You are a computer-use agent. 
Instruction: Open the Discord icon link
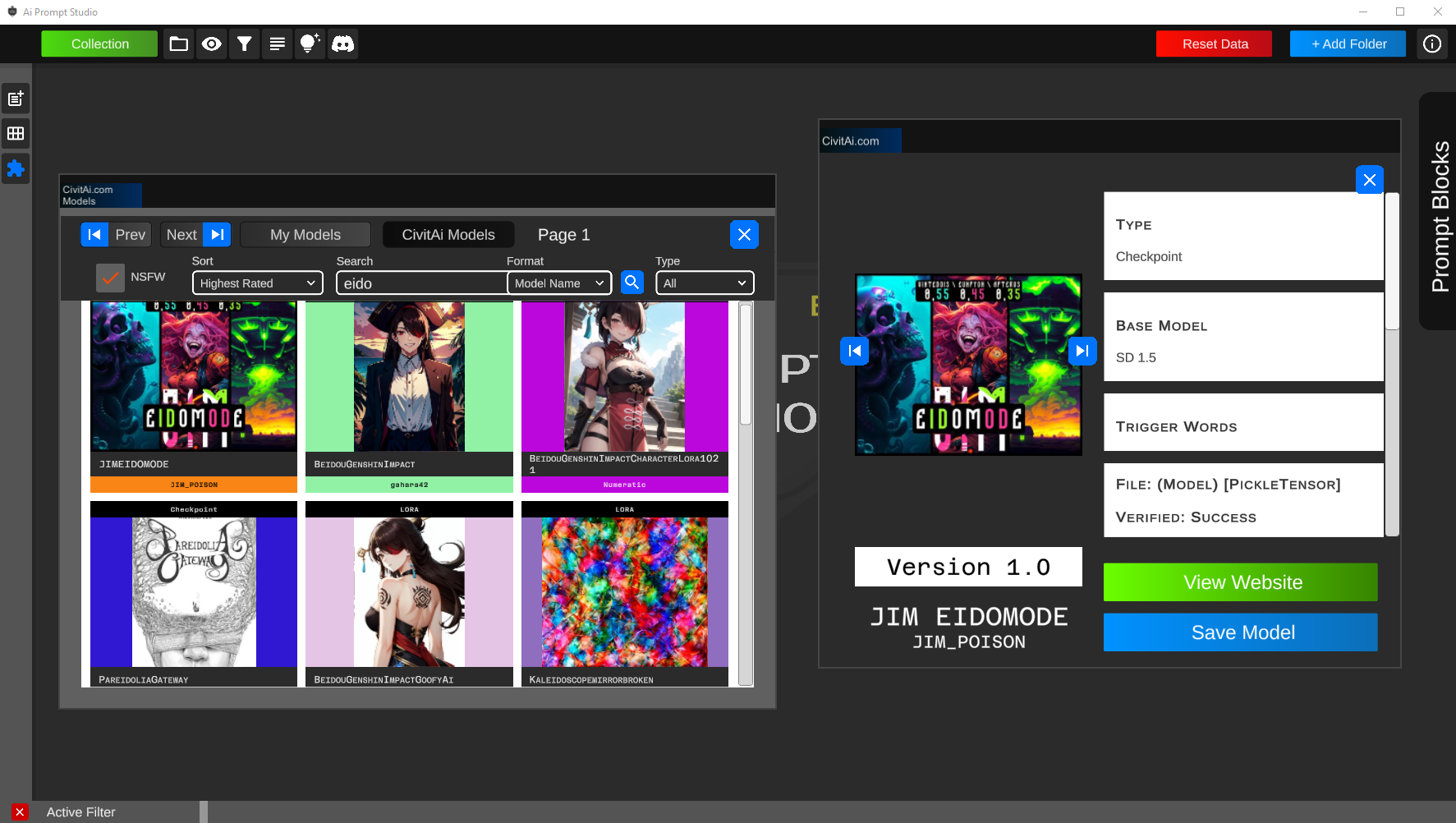click(x=342, y=44)
